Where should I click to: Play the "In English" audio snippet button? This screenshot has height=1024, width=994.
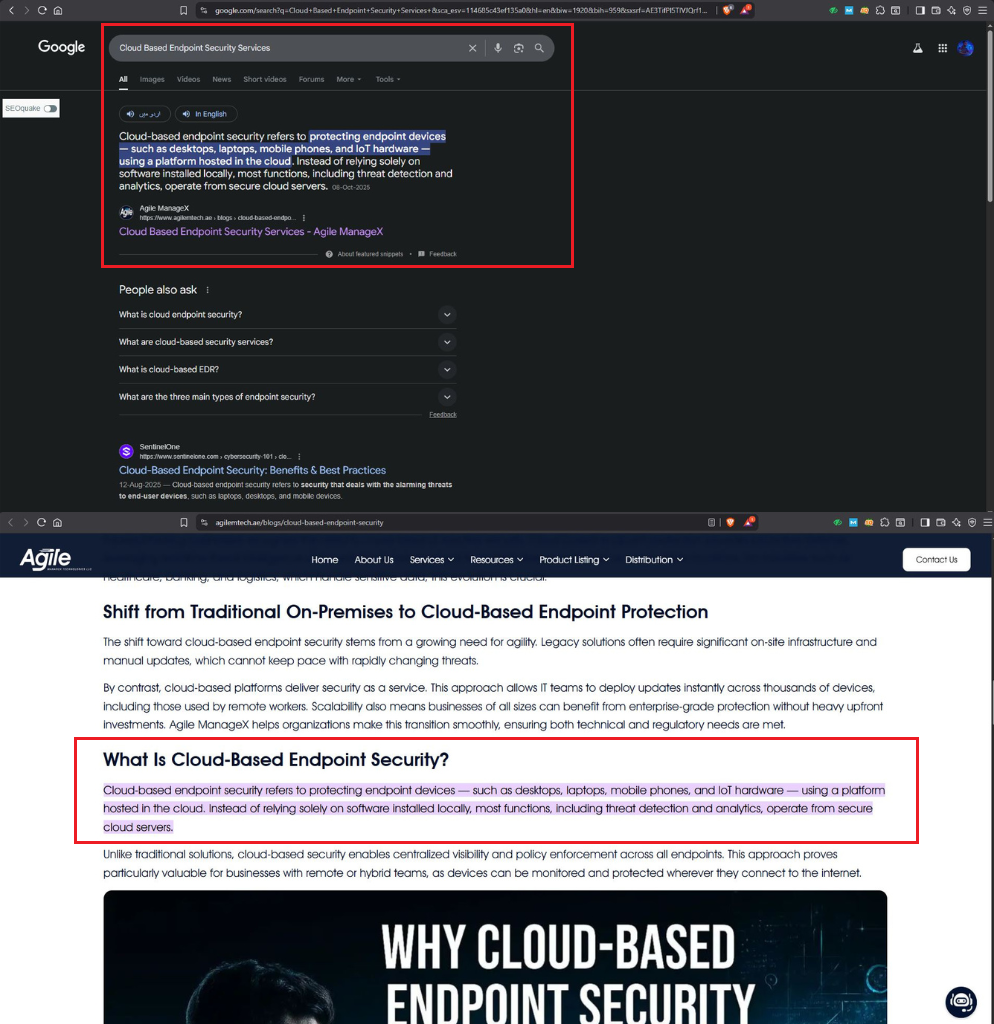point(204,114)
